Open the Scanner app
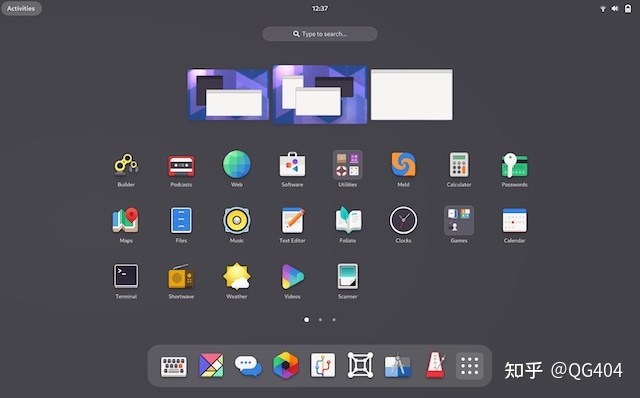 (348, 276)
